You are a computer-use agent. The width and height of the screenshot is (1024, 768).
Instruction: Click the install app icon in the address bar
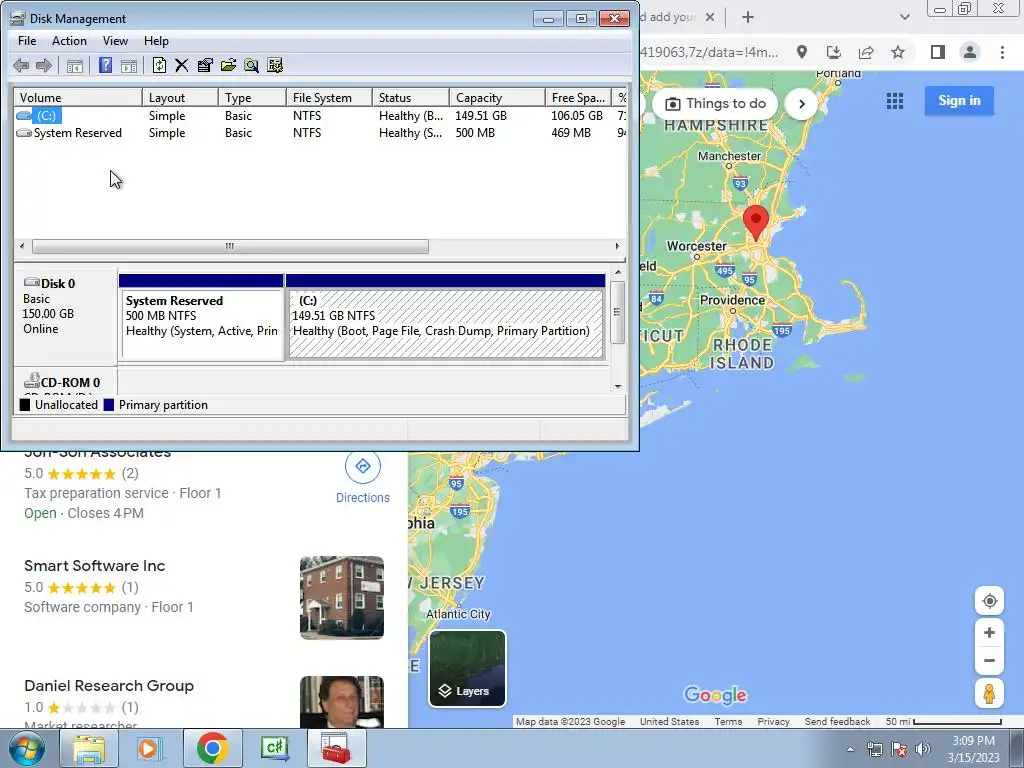pyautogui.click(x=834, y=52)
